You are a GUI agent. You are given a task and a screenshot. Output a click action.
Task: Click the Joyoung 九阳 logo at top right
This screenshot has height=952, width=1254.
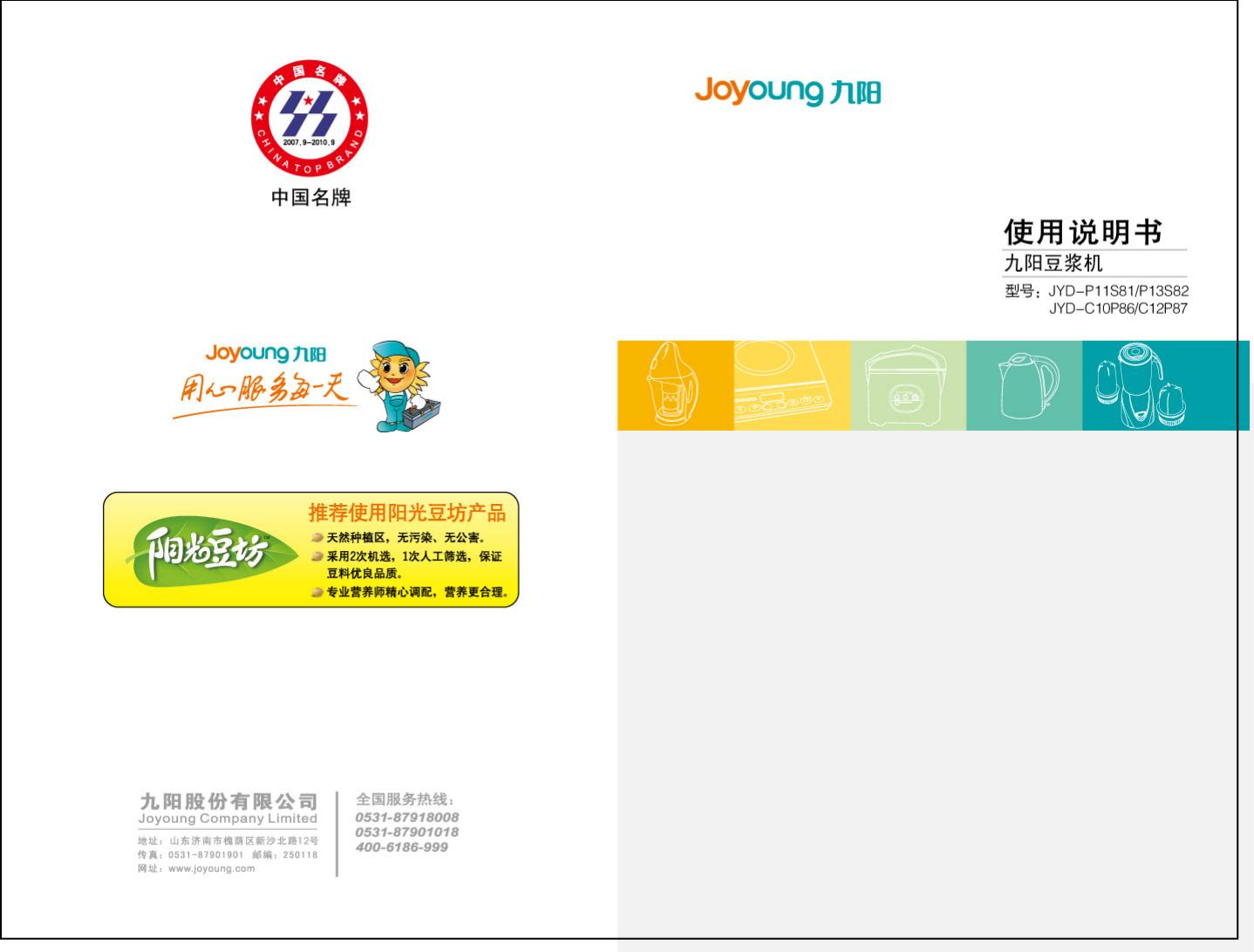(787, 91)
